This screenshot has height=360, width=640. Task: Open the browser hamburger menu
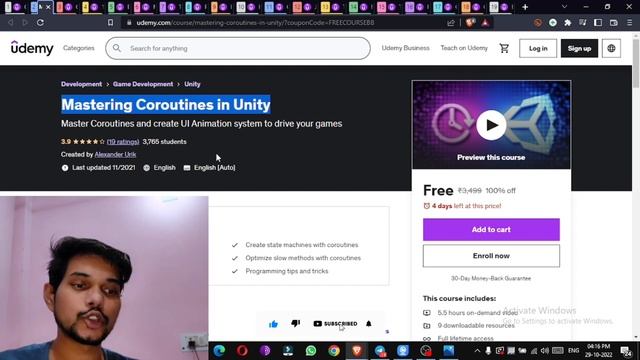tap(629, 23)
